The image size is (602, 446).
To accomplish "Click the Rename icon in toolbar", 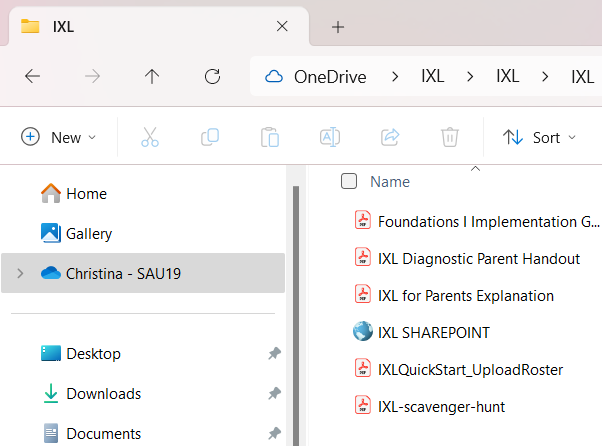I will coord(330,137).
